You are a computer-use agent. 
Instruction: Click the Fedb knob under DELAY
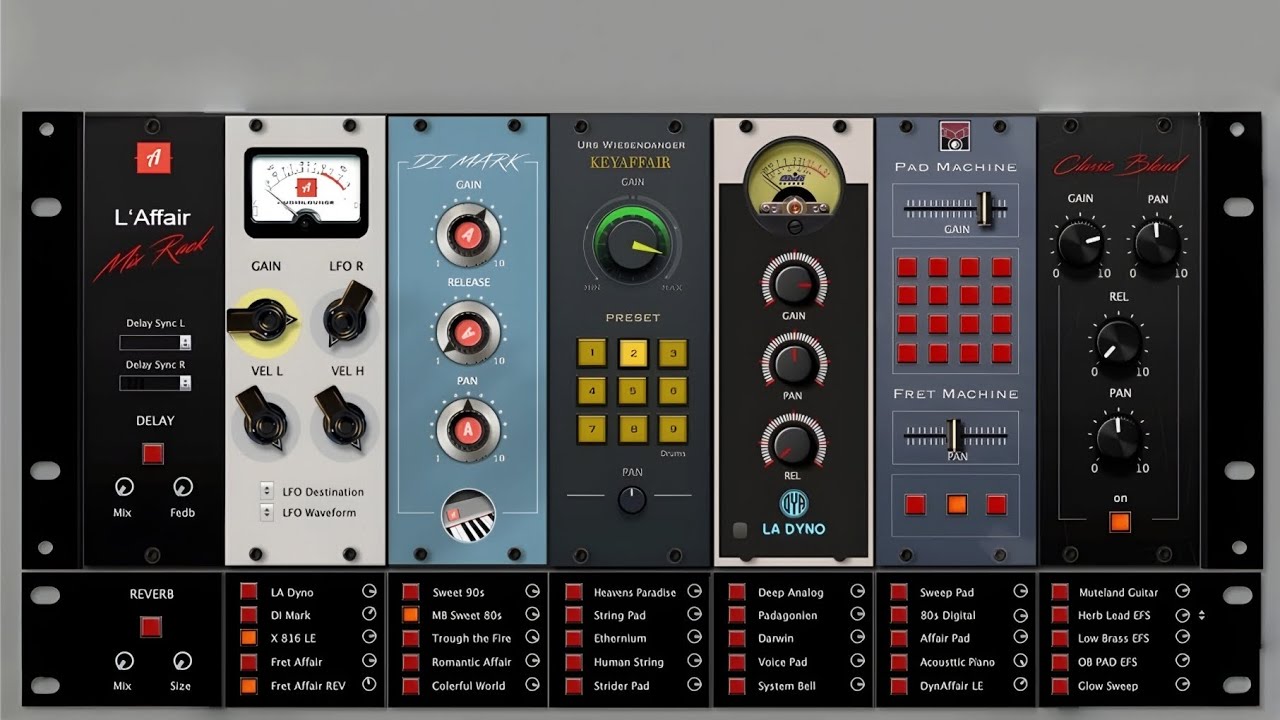[x=182, y=487]
